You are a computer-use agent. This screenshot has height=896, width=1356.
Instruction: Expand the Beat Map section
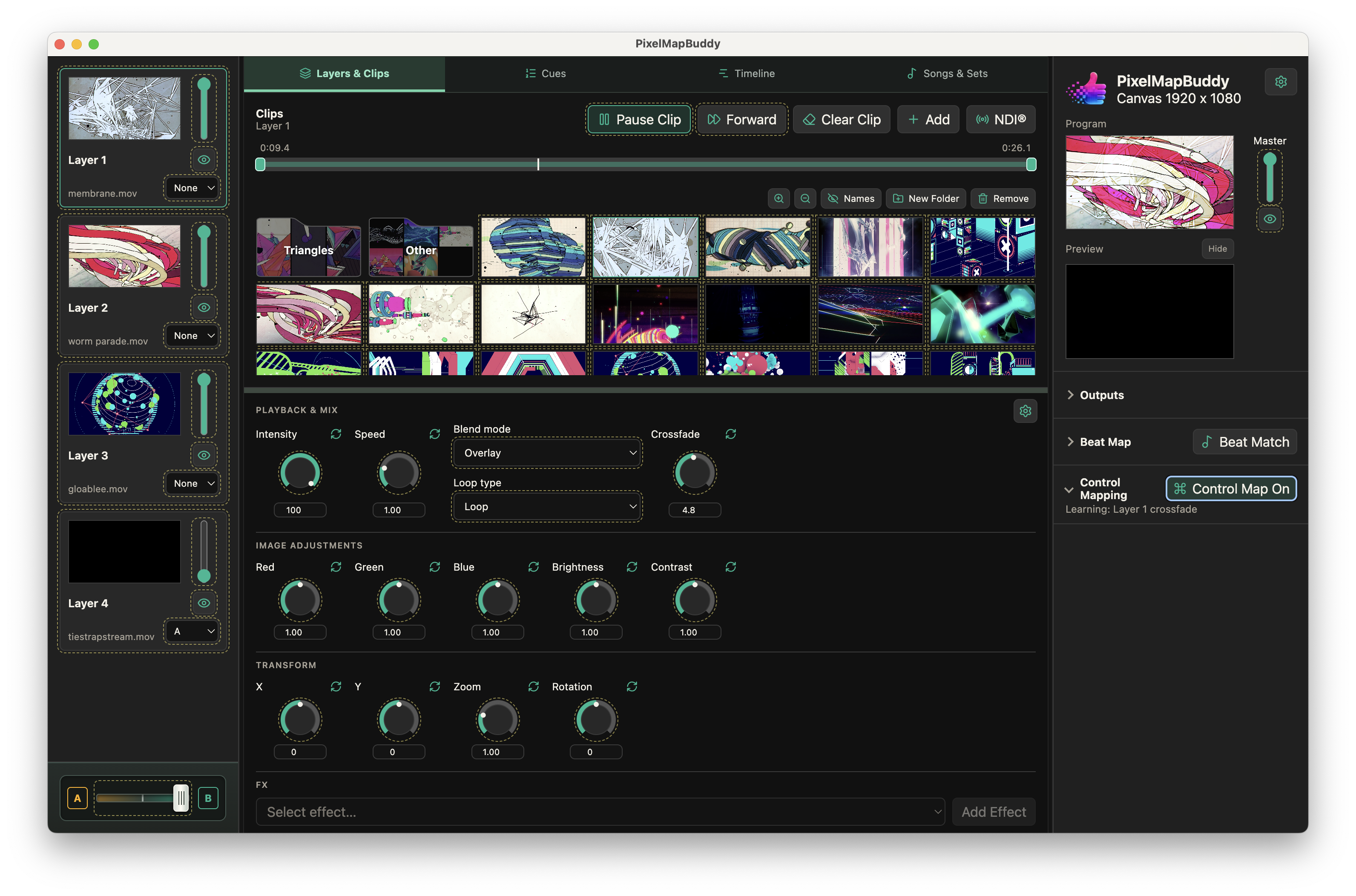click(x=1098, y=442)
